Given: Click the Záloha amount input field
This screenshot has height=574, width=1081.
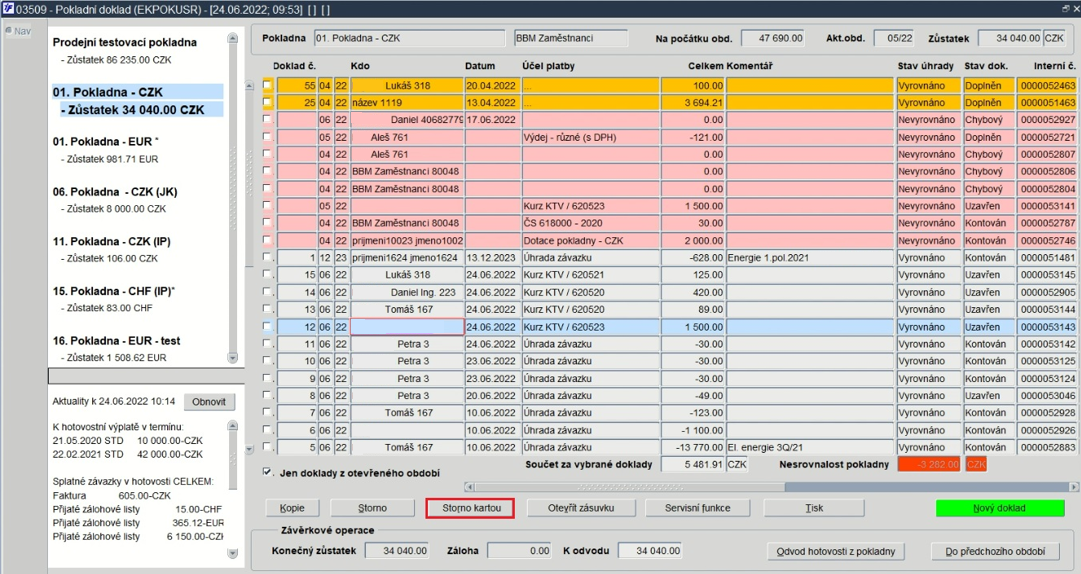Looking at the screenshot, I should point(519,551).
